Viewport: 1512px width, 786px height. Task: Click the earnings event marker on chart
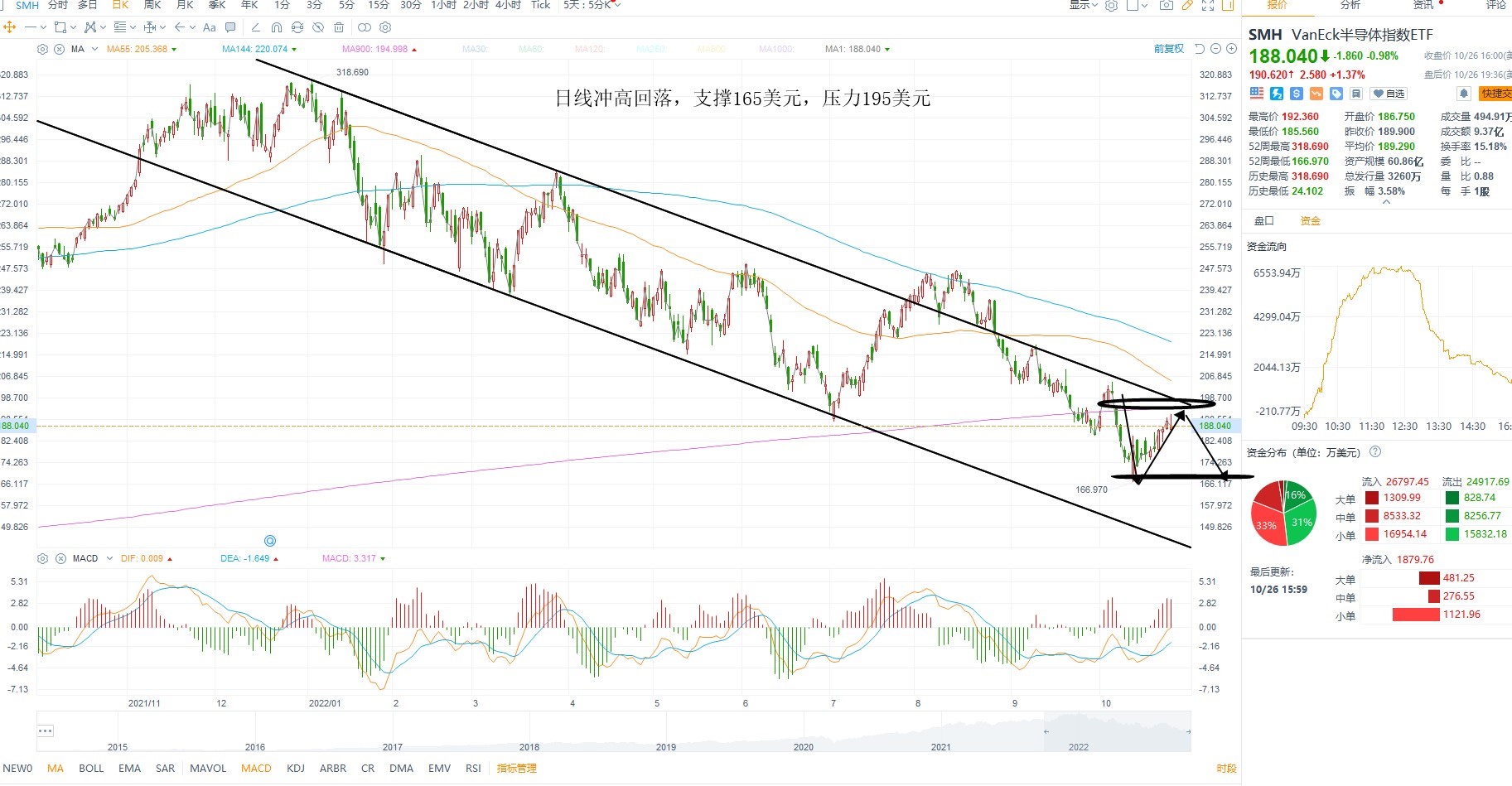coord(269,540)
